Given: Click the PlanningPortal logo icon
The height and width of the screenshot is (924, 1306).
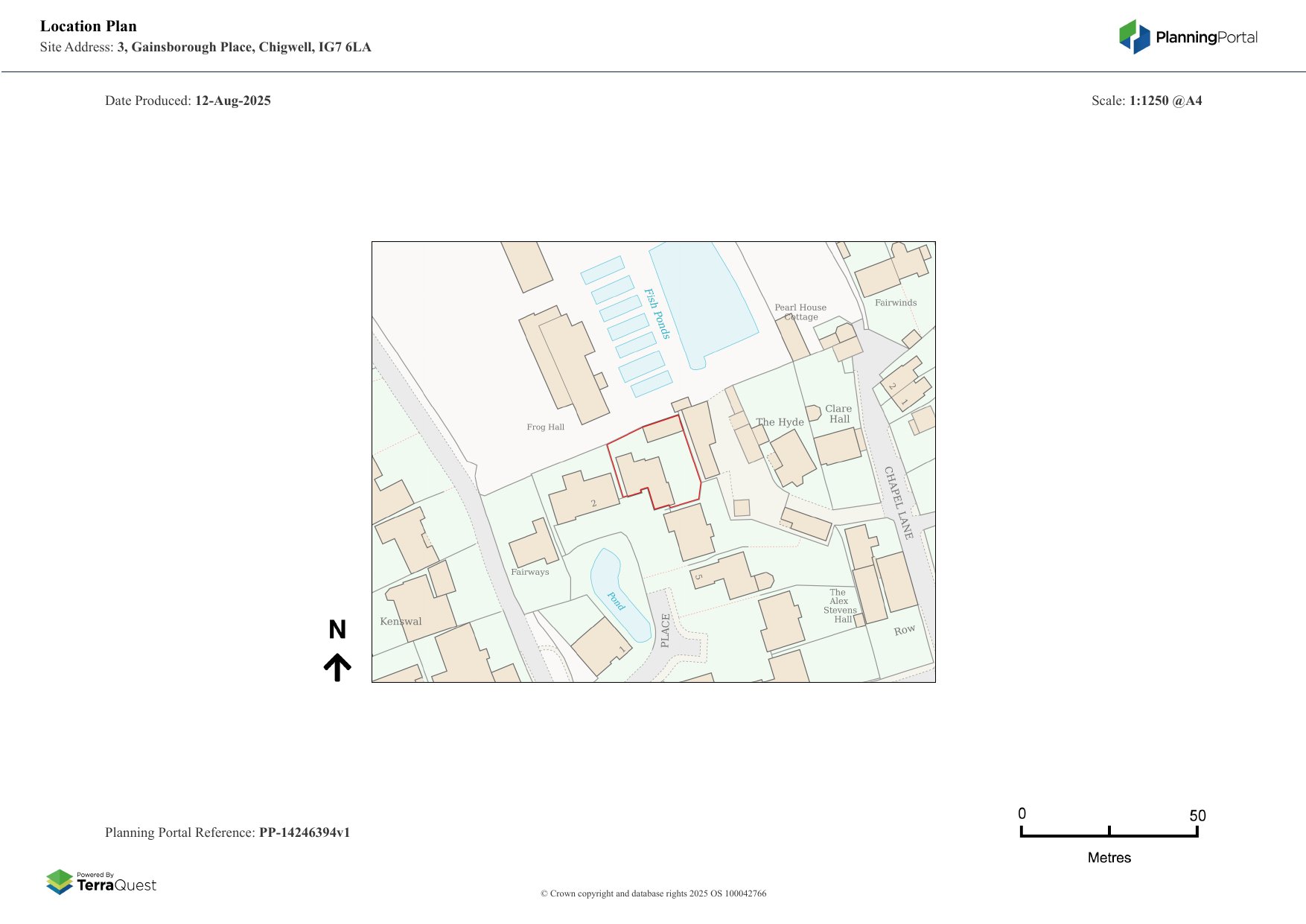Looking at the screenshot, I should tap(1135, 36).
